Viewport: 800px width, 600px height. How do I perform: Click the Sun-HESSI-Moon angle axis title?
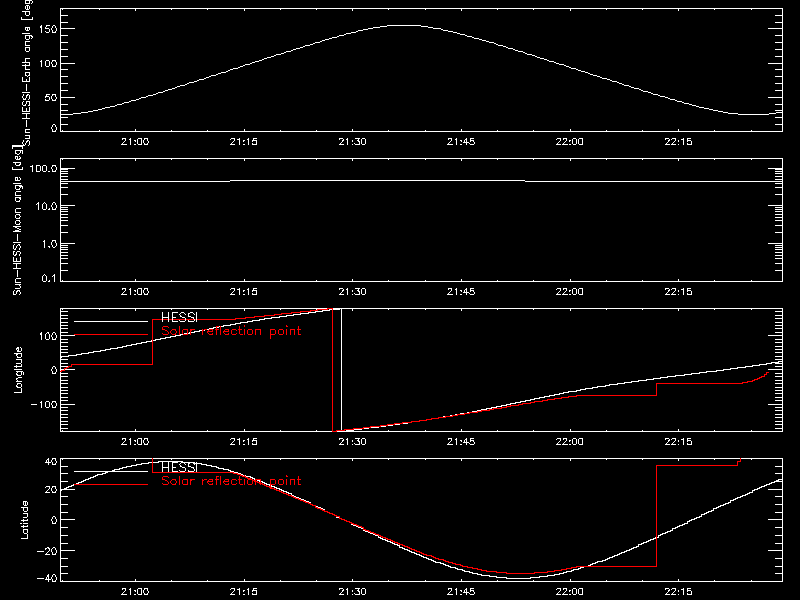pos(17,220)
